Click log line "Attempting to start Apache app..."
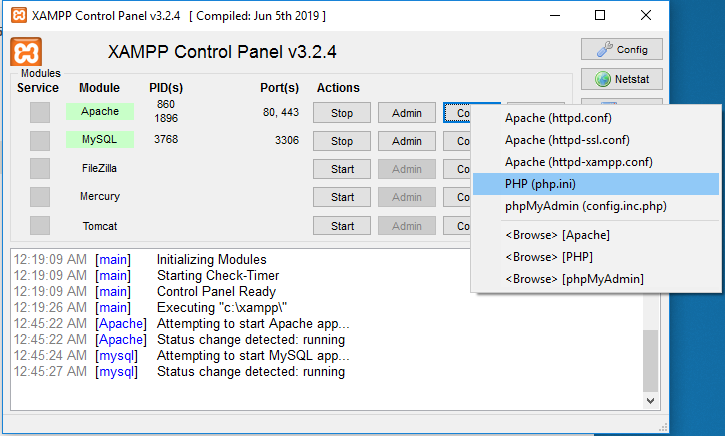Viewport: 725px width, 436px height. coord(253,324)
